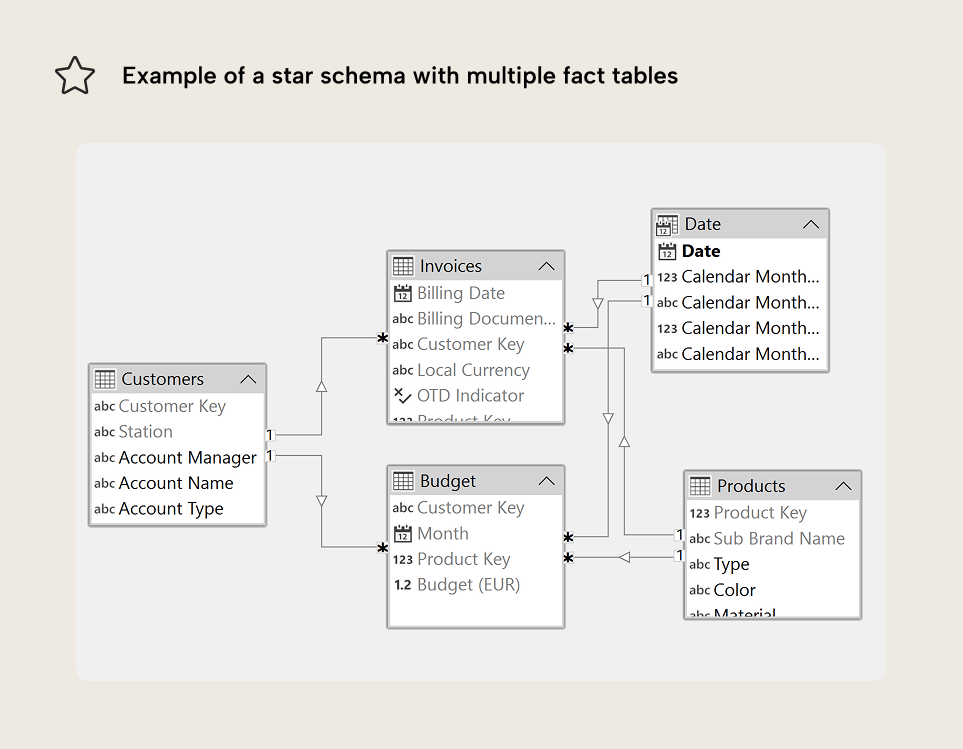Screen dimensions: 963x749
Task: Click the 123 icon beside Calendar Month
Action: [669, 276]
